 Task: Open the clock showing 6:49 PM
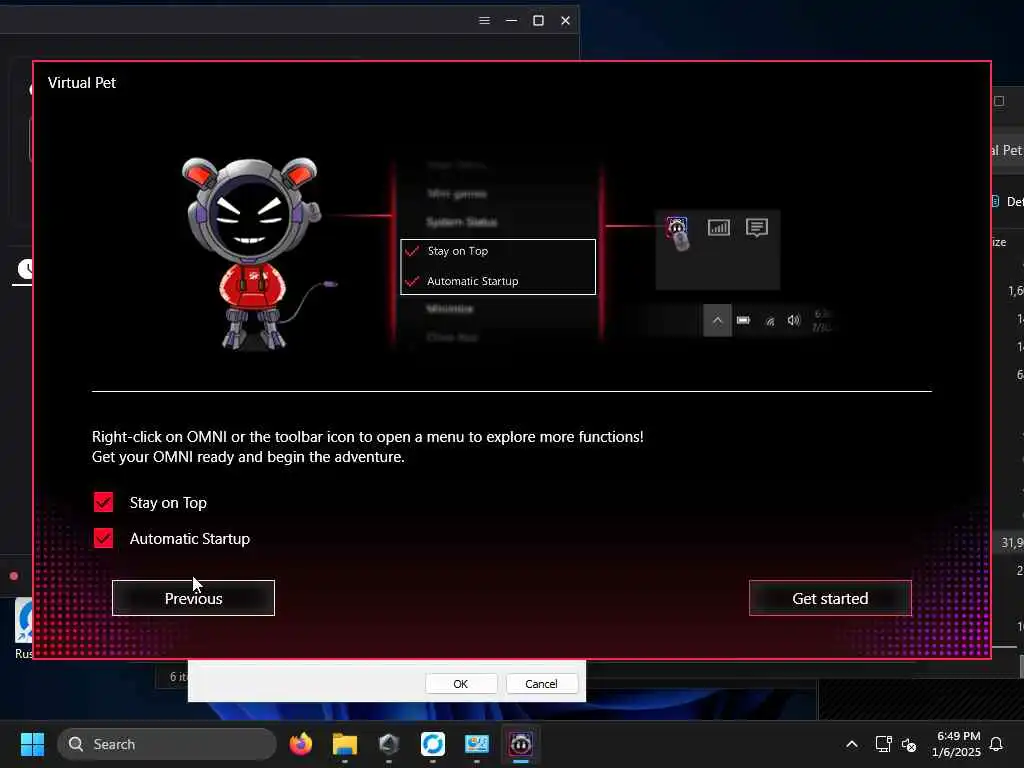tap(956, 744)
